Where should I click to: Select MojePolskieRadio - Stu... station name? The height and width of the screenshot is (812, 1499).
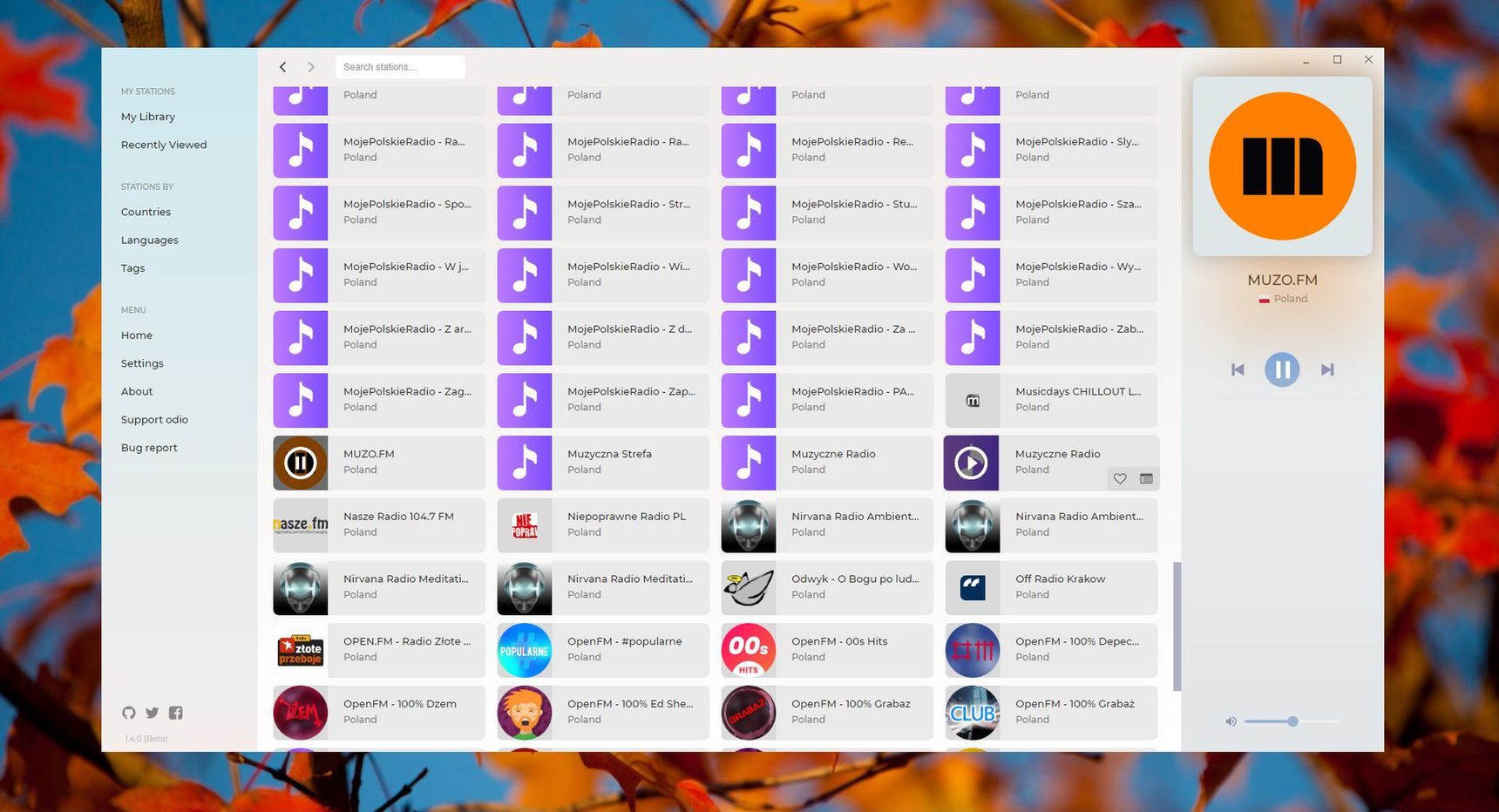[x=854, y=204]
